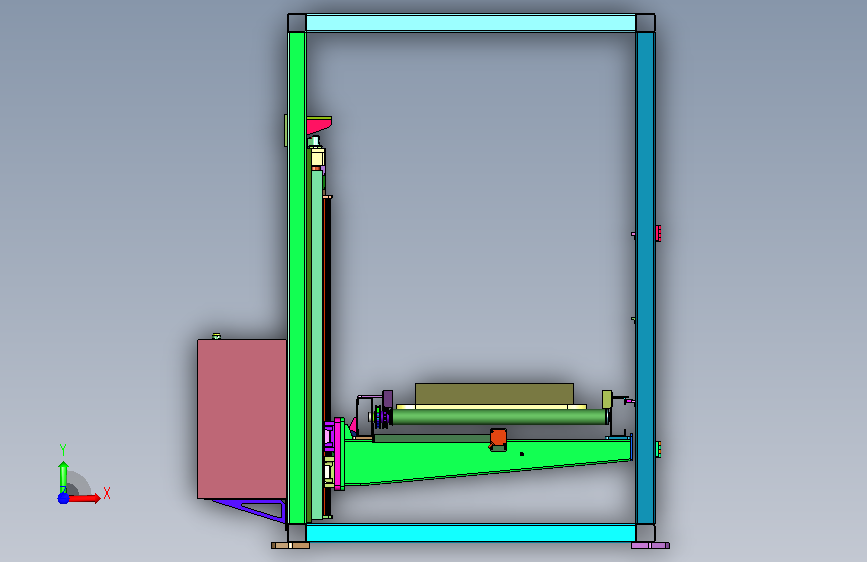Select the pale yellow plate under olive block
This screenshot has height=562, width=867.
pyautogui.click(x=492, y=407)
